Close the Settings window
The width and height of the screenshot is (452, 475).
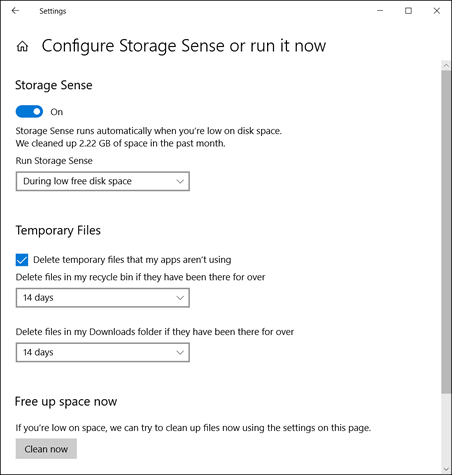[437, 11]
